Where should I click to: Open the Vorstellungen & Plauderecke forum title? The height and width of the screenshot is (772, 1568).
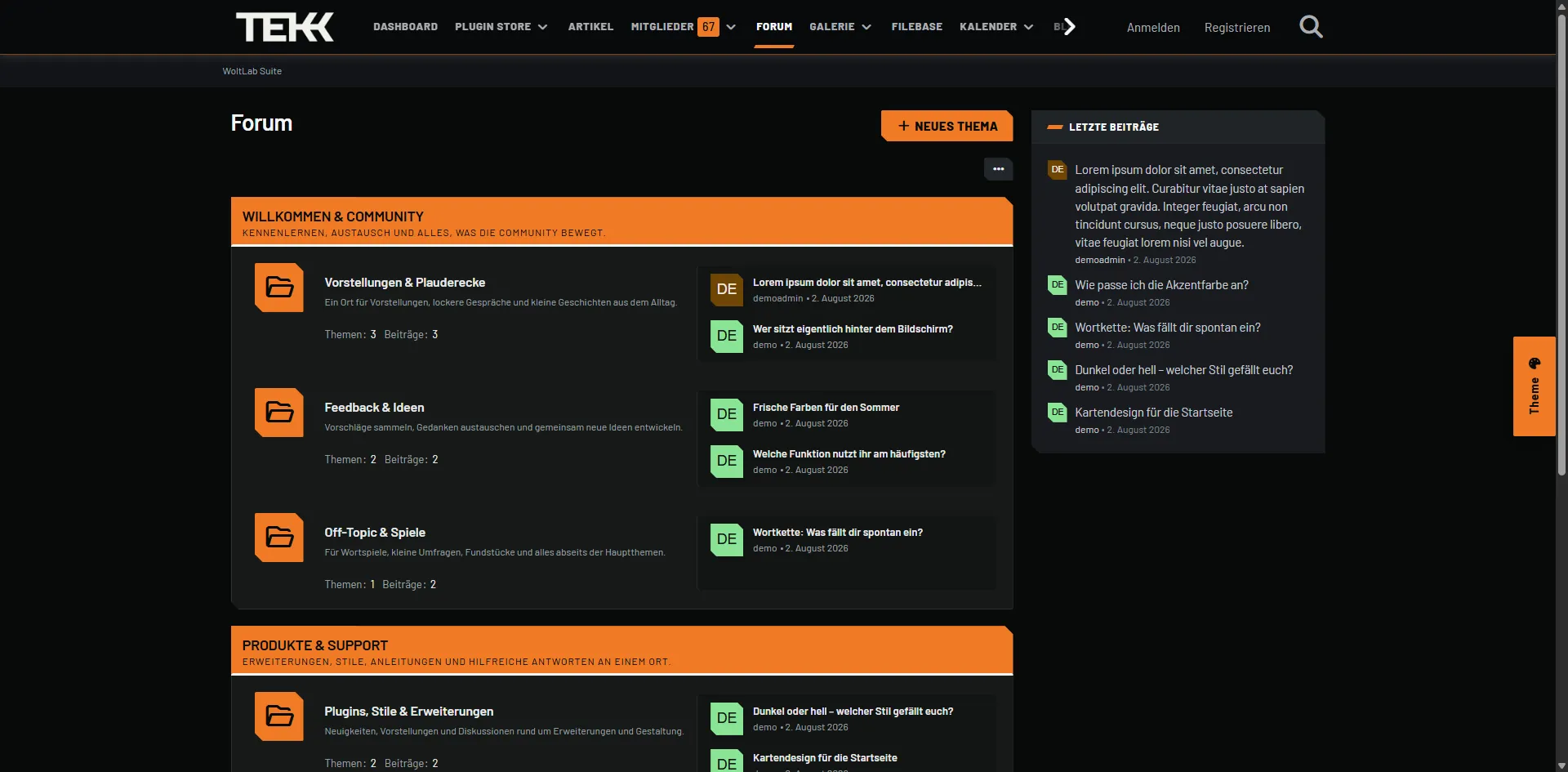pyautogui.click(x=405, y=283)
